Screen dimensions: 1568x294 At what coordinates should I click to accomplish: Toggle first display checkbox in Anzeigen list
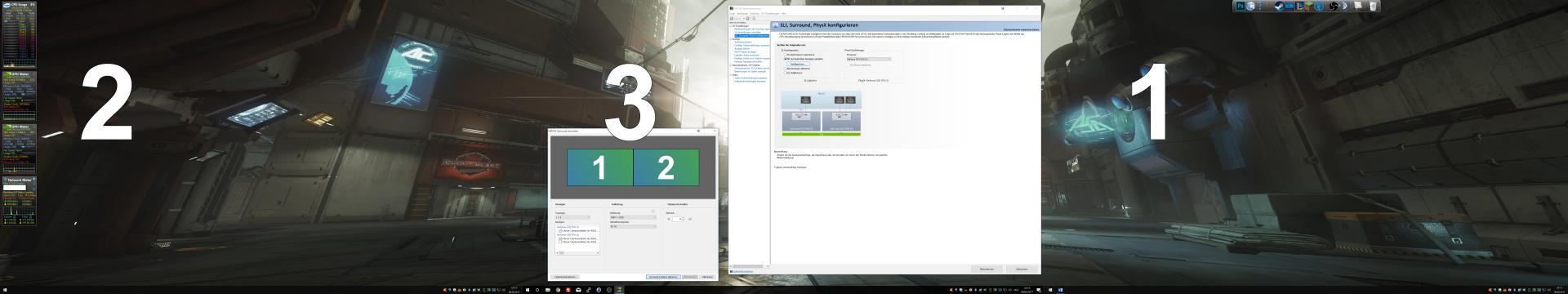coord(560,231)
